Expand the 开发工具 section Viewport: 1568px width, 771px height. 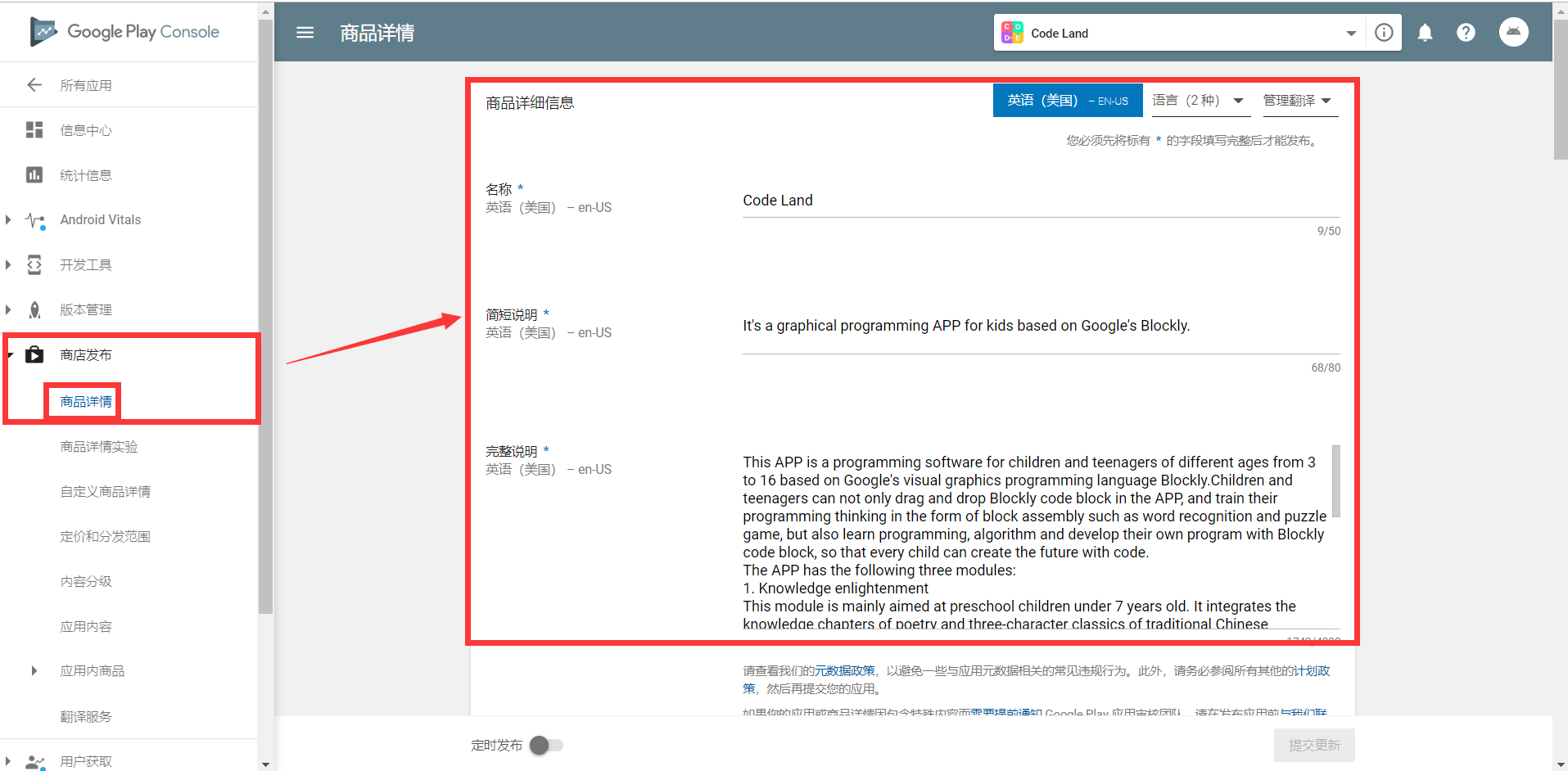pos(8,264)
